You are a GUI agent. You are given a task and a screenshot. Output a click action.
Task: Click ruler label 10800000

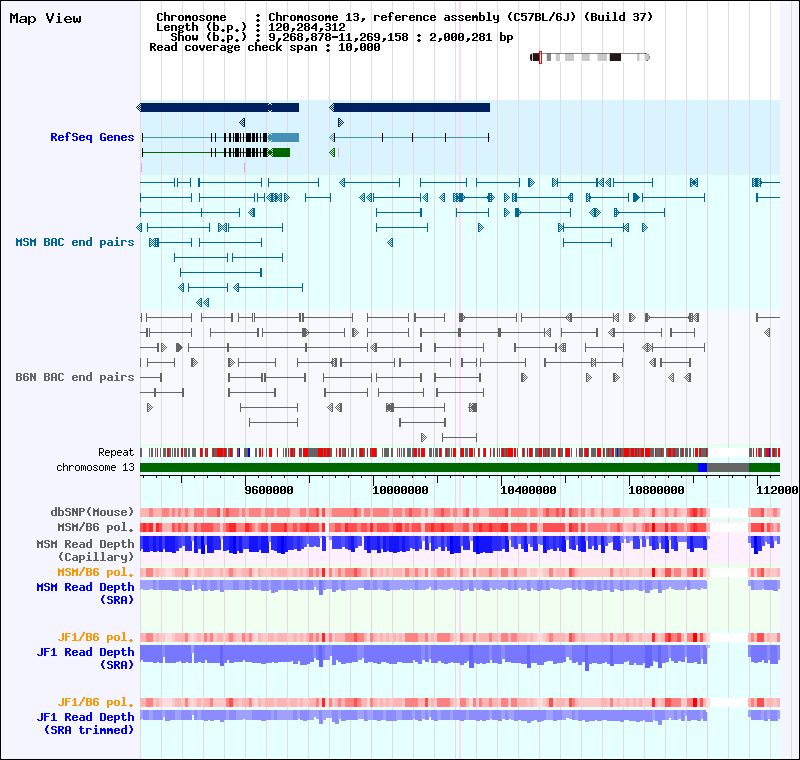[656, 490]
